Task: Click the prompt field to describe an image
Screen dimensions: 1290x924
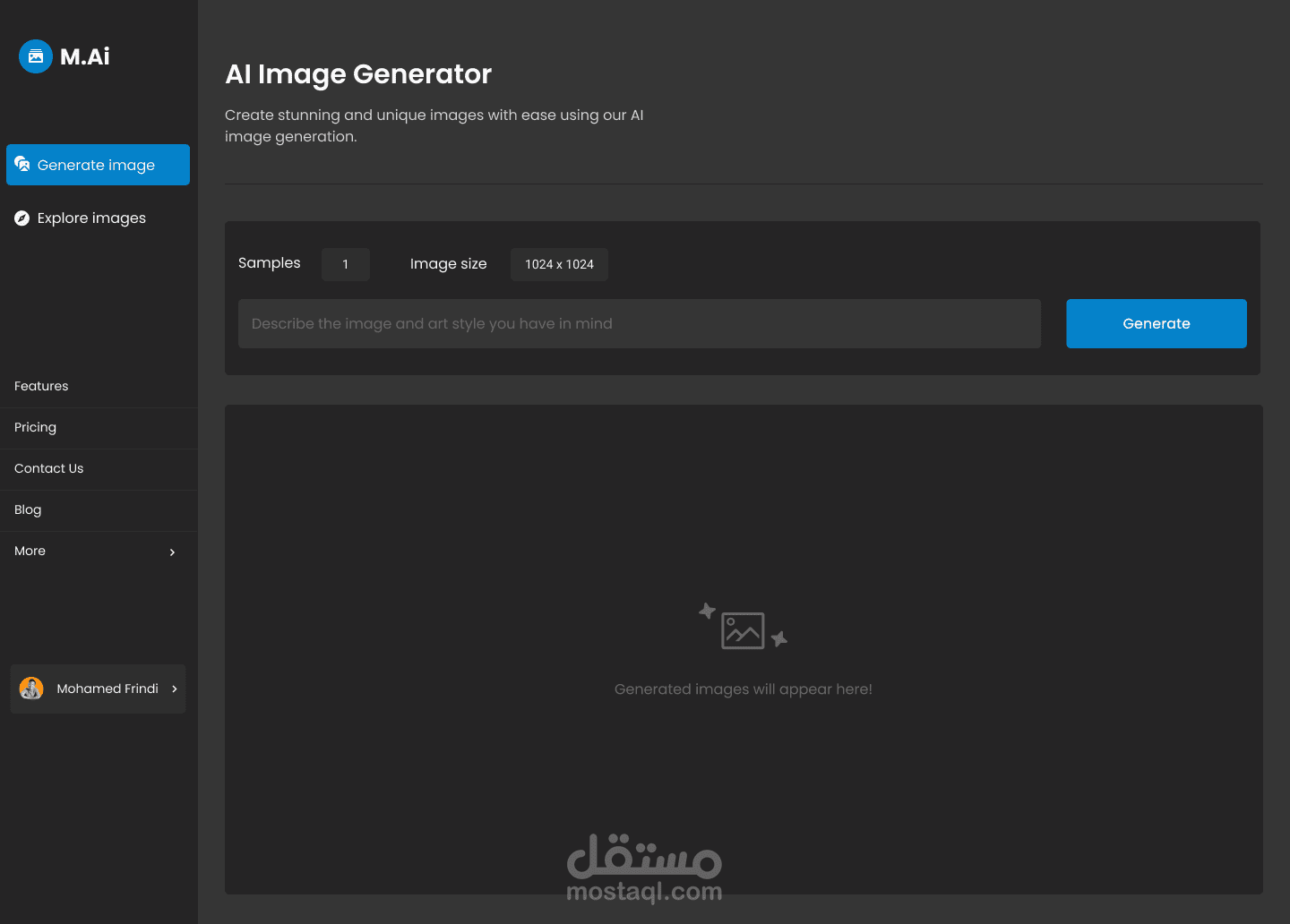Action: (x=639, y=323)
